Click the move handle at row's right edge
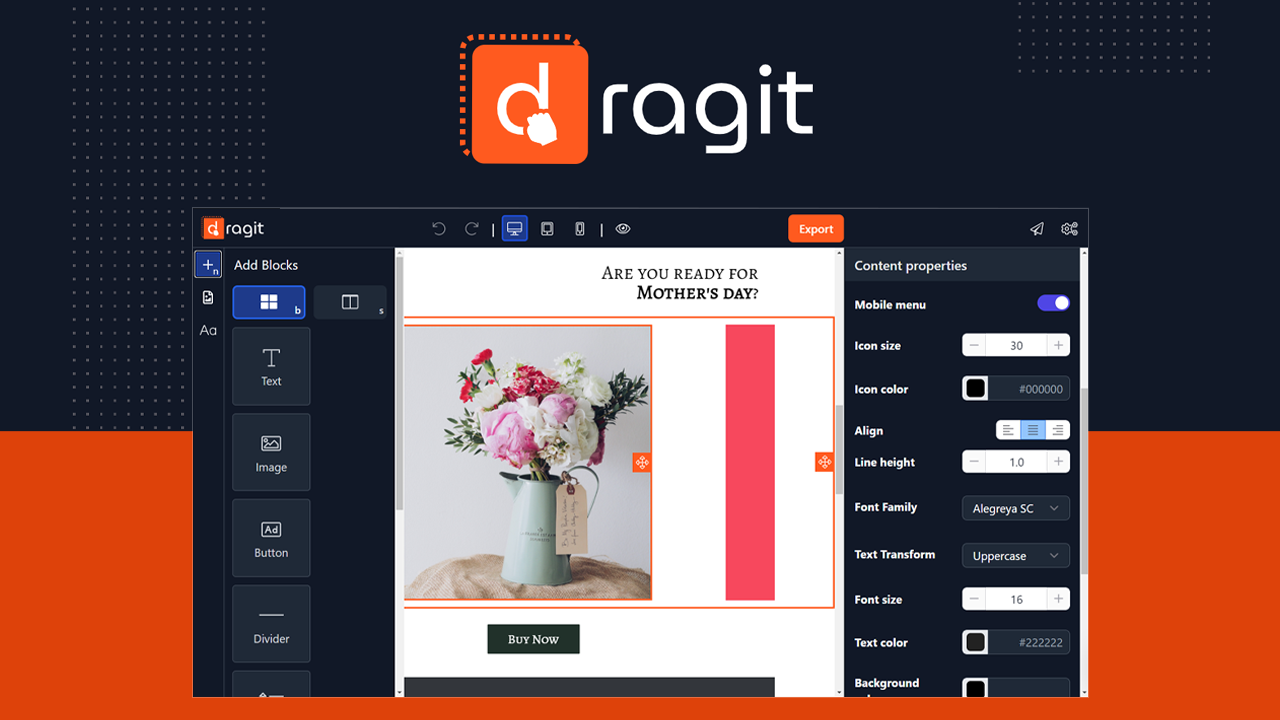The height and width of the screenshot is (720, 1280). point(824,461)
